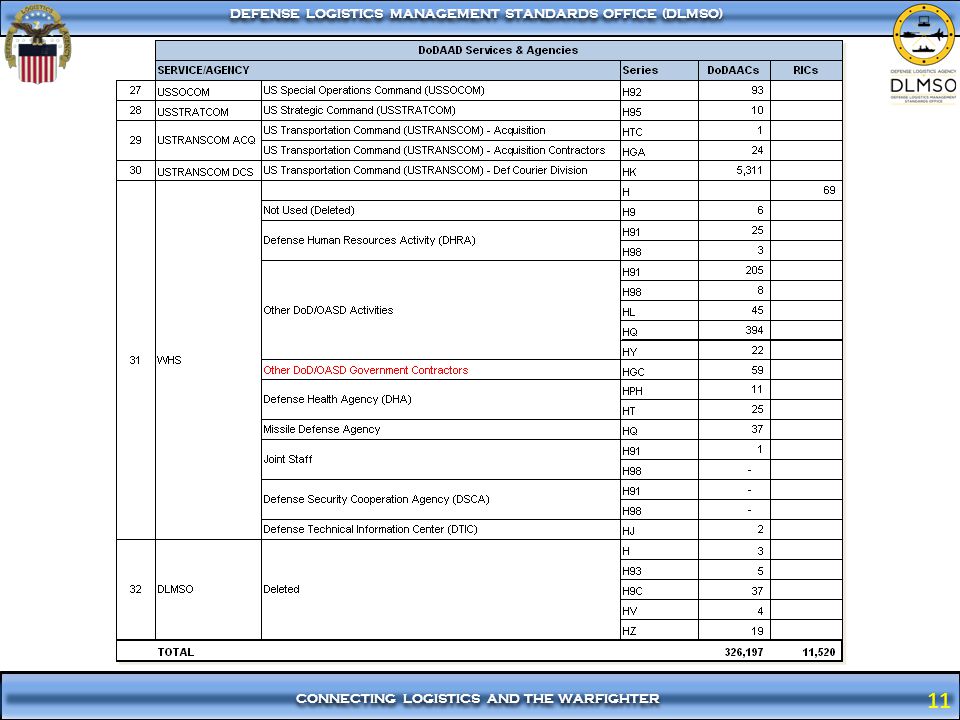960x720 pixels.
Task: Select series cell HJ
Action: (x=659, y=530)
